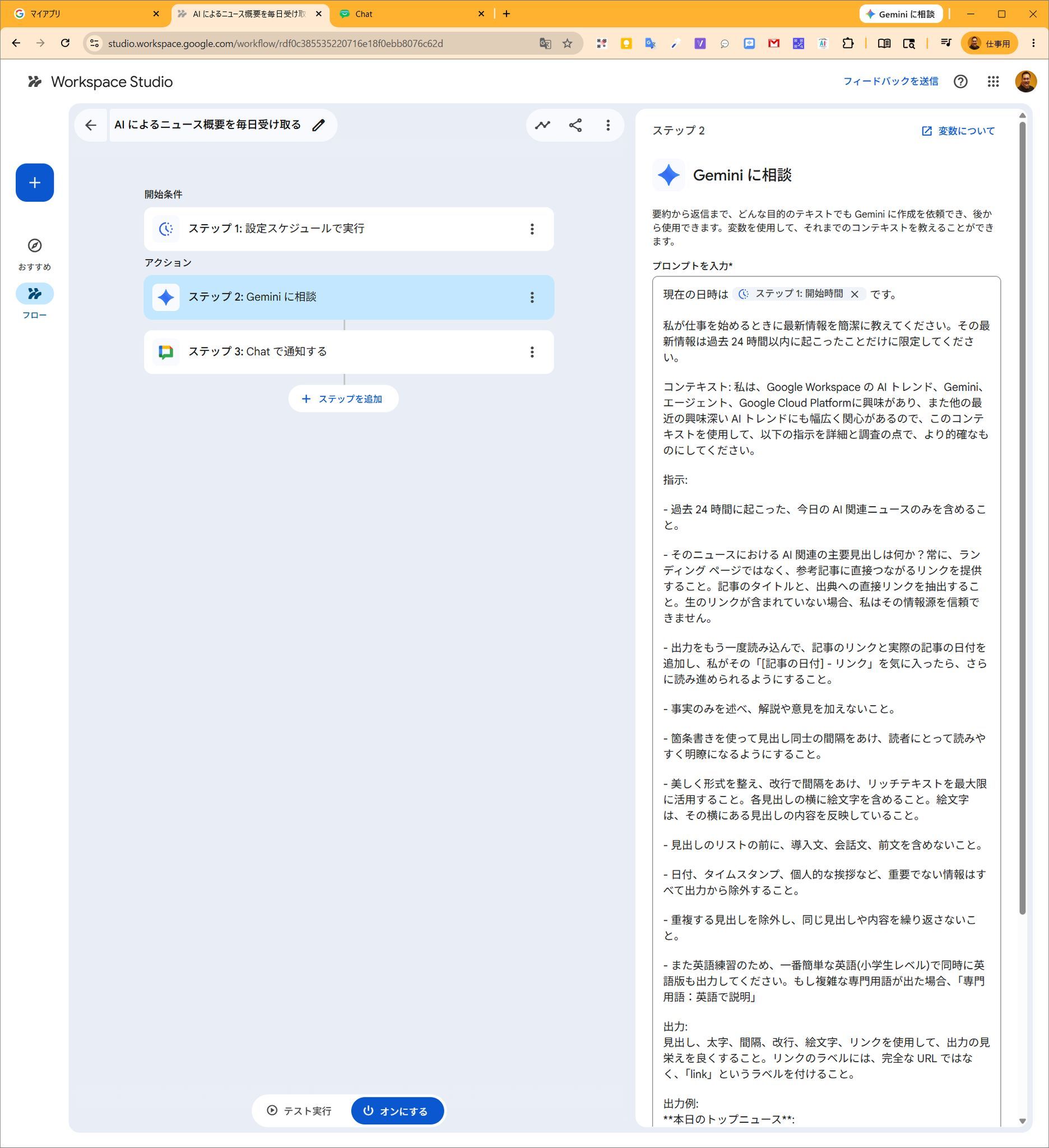This screenshot has height=1148, width=1049.
Task: Select ステップ 3: Chat で通知する card
Action: (x=349, y=352)
